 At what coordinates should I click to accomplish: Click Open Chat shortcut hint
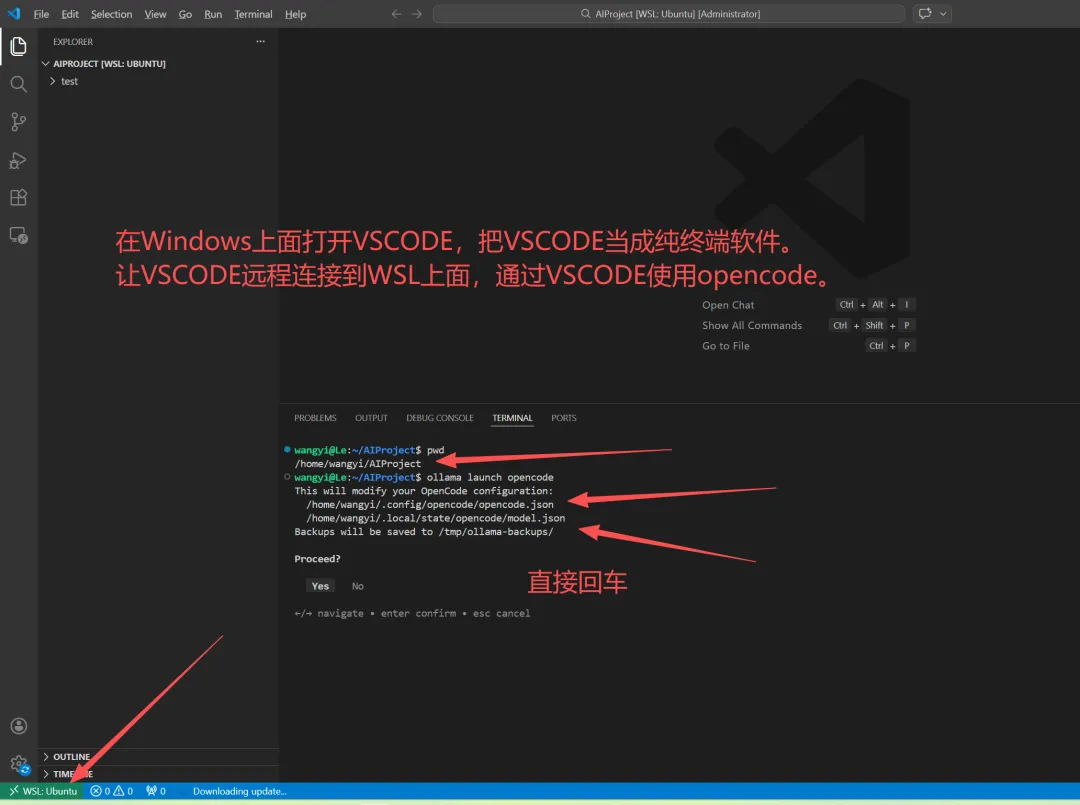728,305
